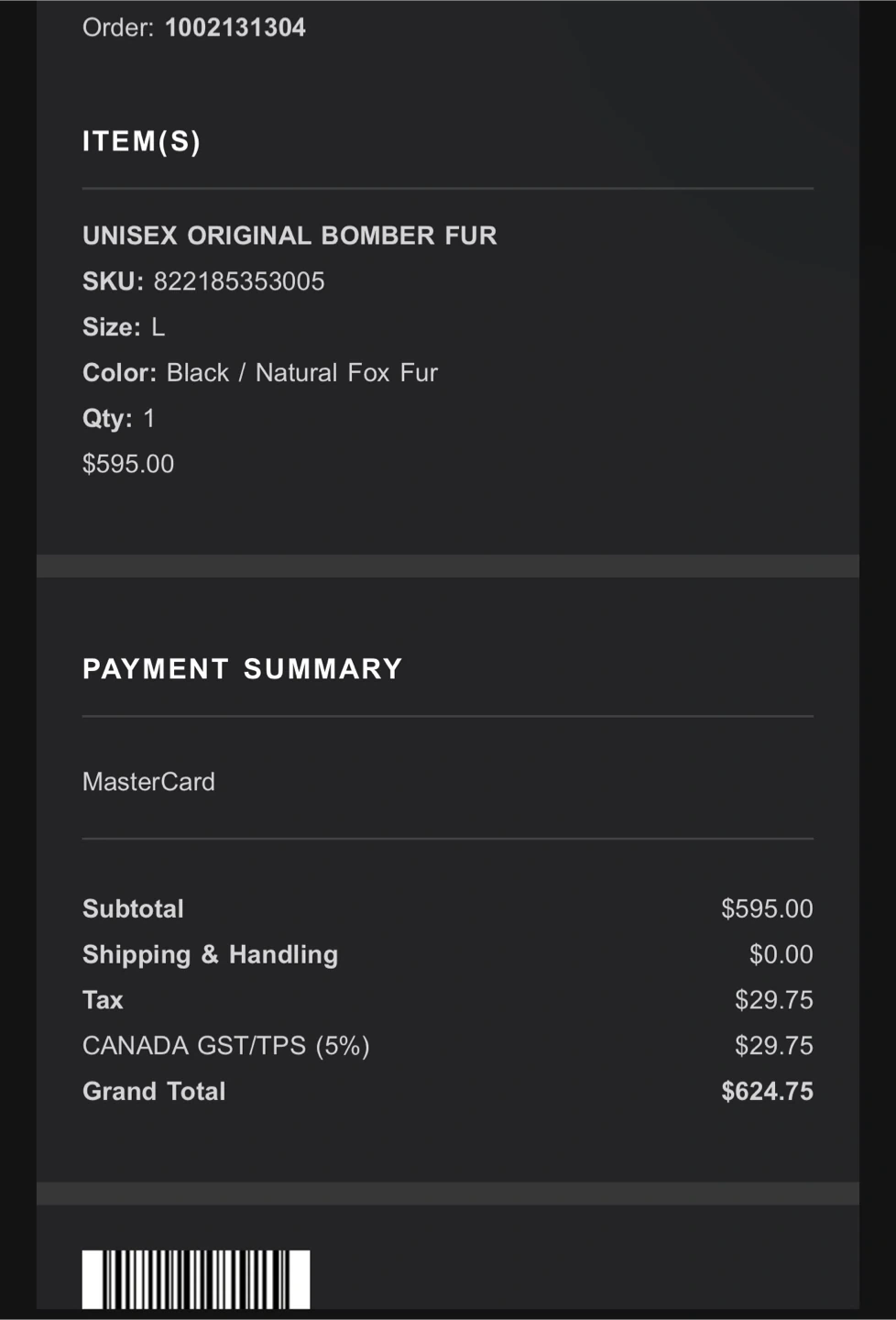Click the PAYMENT SUMMARY heading
Screen dimensions: 896x1320
(x=242, y=669)
